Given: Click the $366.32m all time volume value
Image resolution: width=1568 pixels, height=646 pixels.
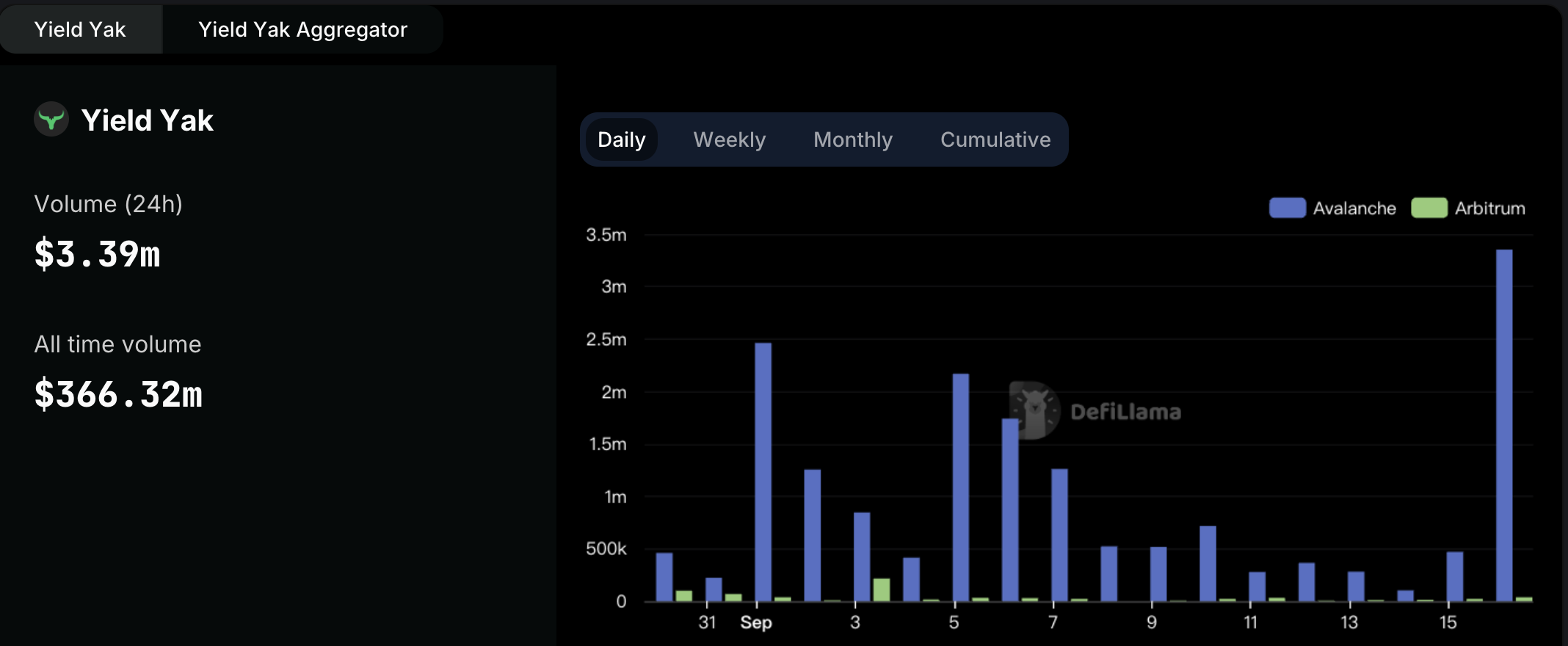Looking at the screenshot, I should click(118, 395).
